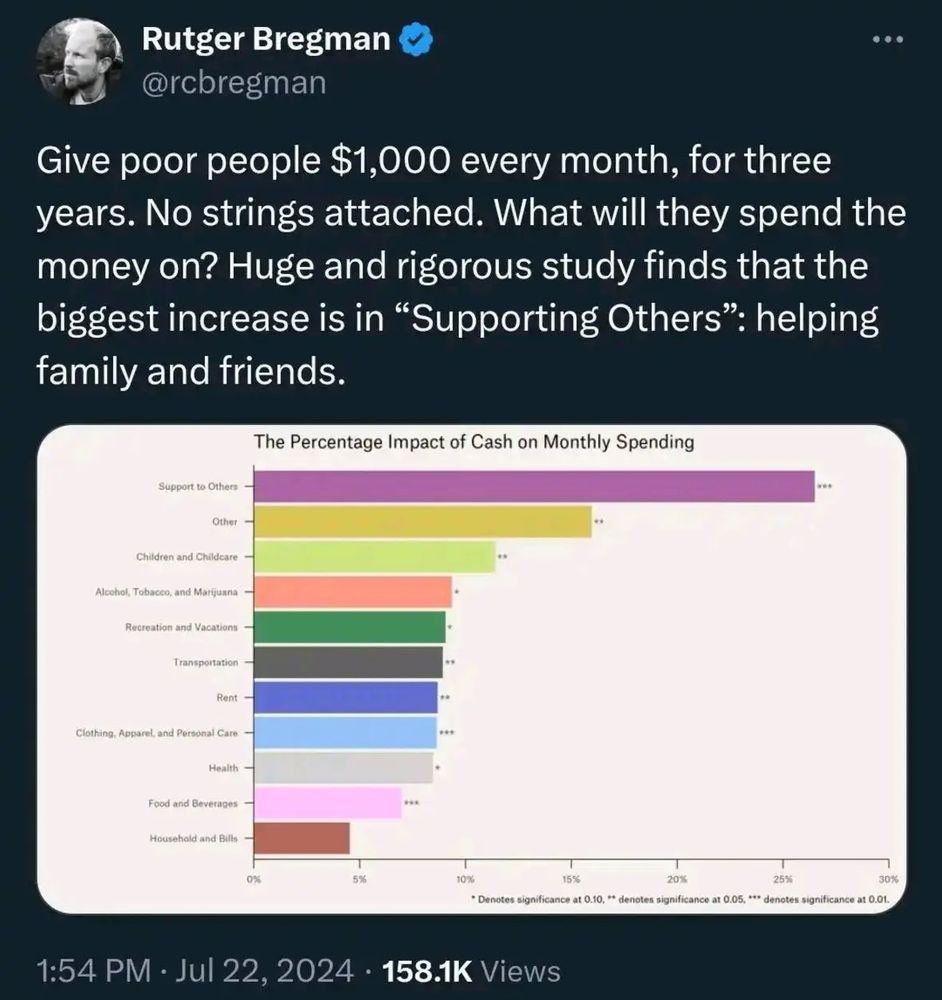Open the @rcbregman handle link
The height and width of the screenshot is (1000, 942).
point(234,82)
